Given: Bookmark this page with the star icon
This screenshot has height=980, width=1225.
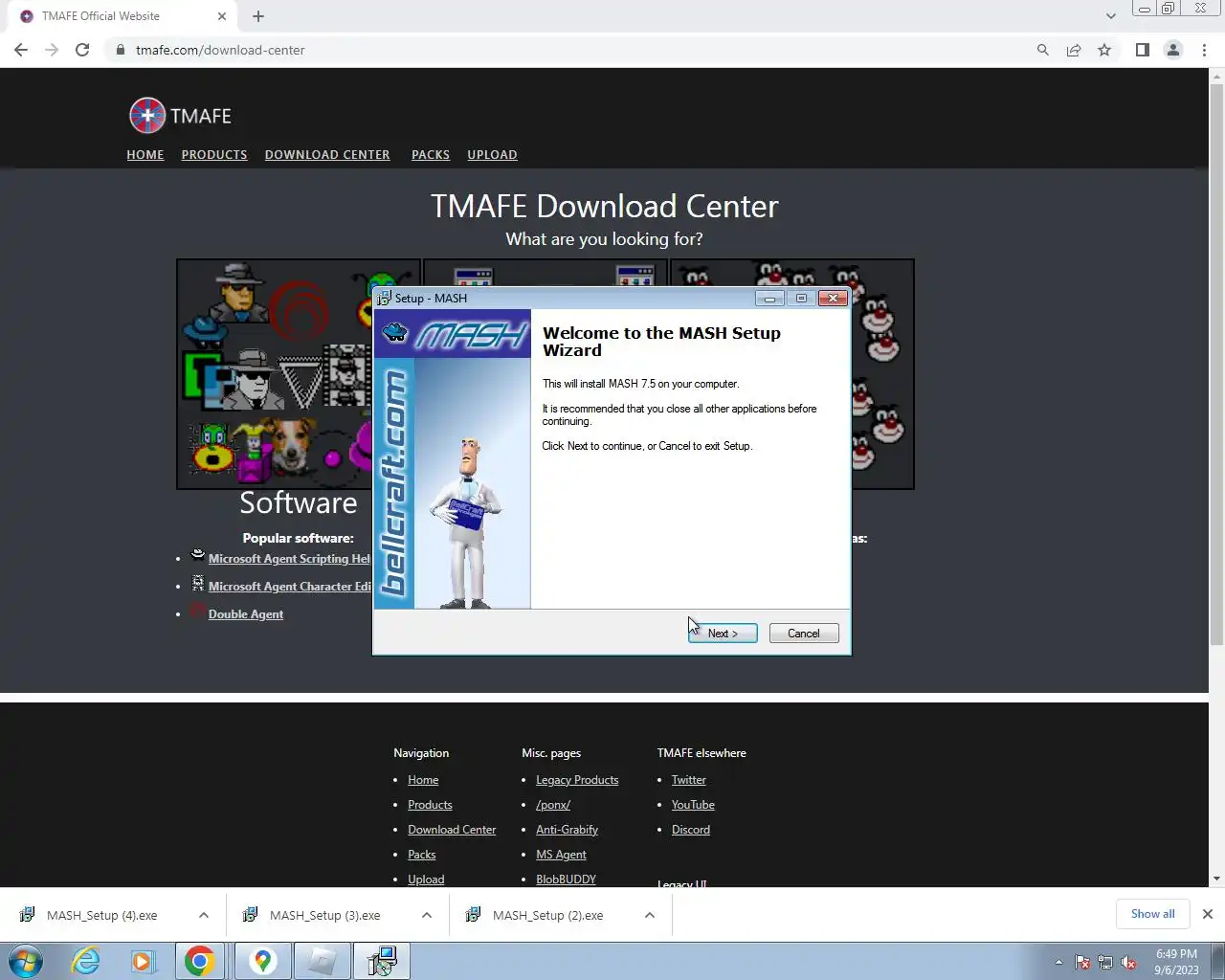Looking at the screenshot, I should pos(1104,50).
